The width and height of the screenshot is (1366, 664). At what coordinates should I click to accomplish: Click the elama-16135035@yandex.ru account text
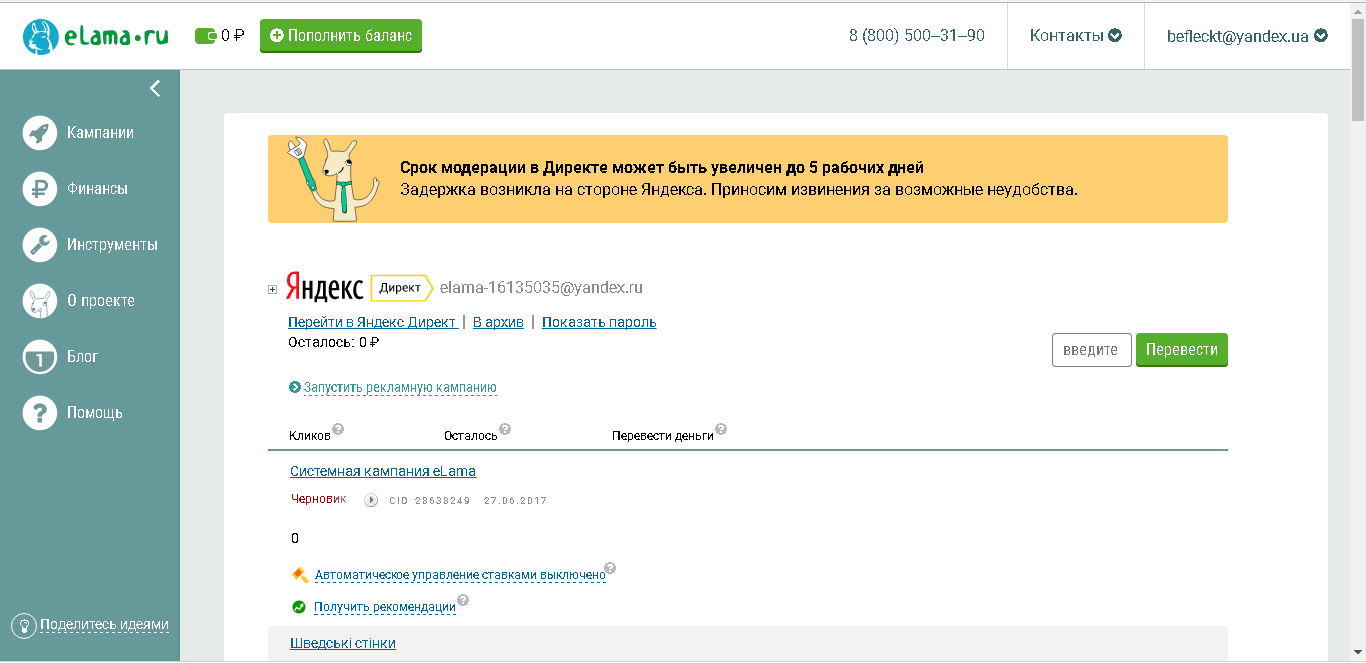[541, 288]
